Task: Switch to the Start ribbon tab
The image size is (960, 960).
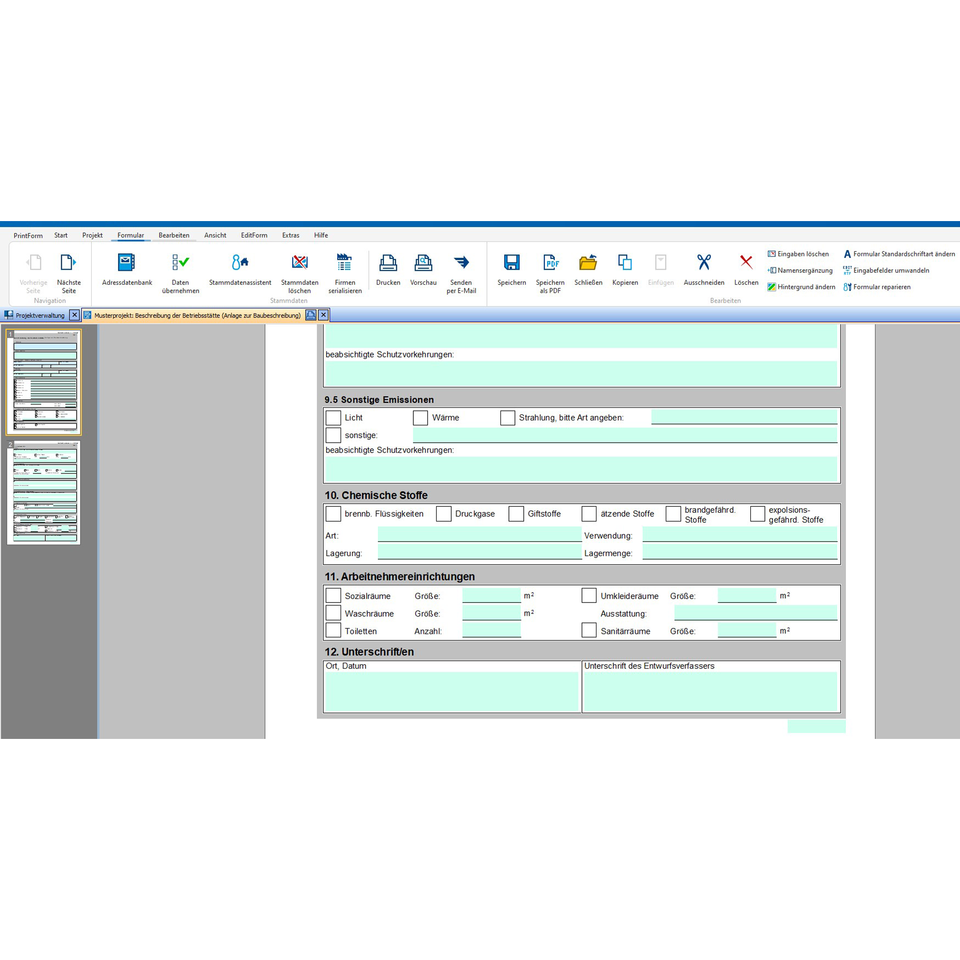Action: (61, 235)
